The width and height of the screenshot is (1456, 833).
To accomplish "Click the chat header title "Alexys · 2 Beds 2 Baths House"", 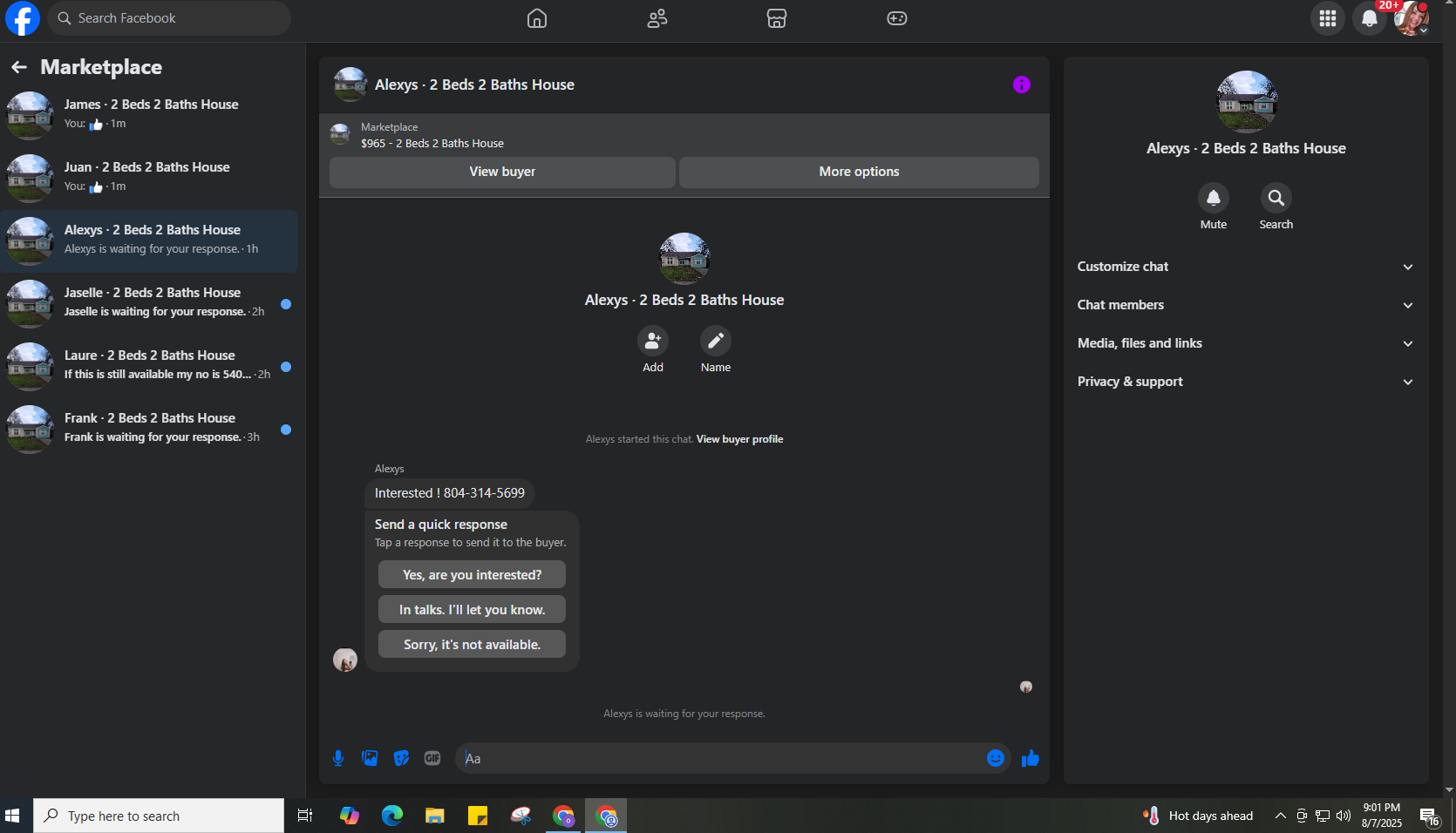I will pos(474,85).
